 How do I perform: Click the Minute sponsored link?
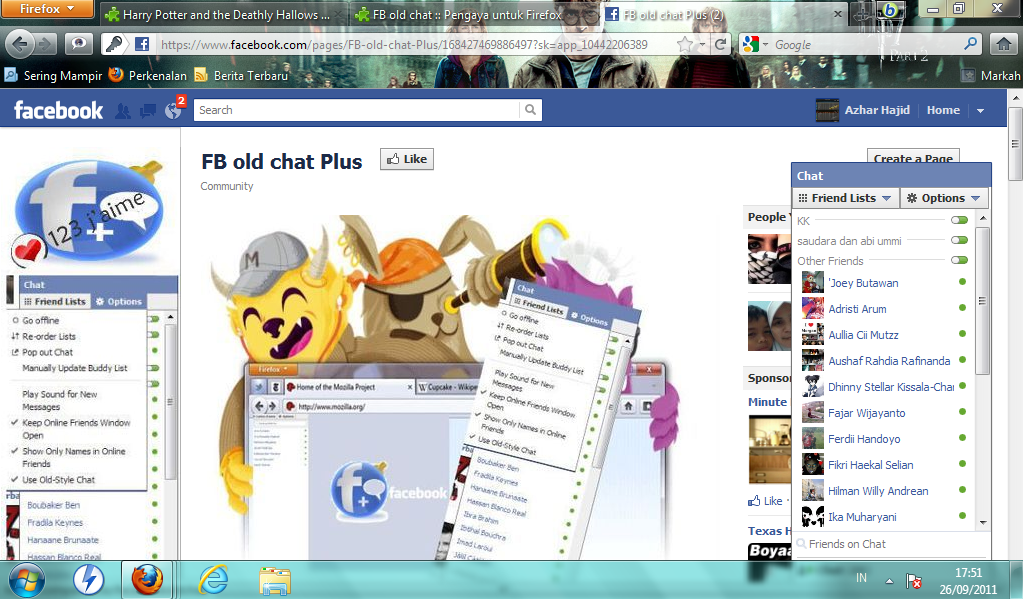coord(767,402)
